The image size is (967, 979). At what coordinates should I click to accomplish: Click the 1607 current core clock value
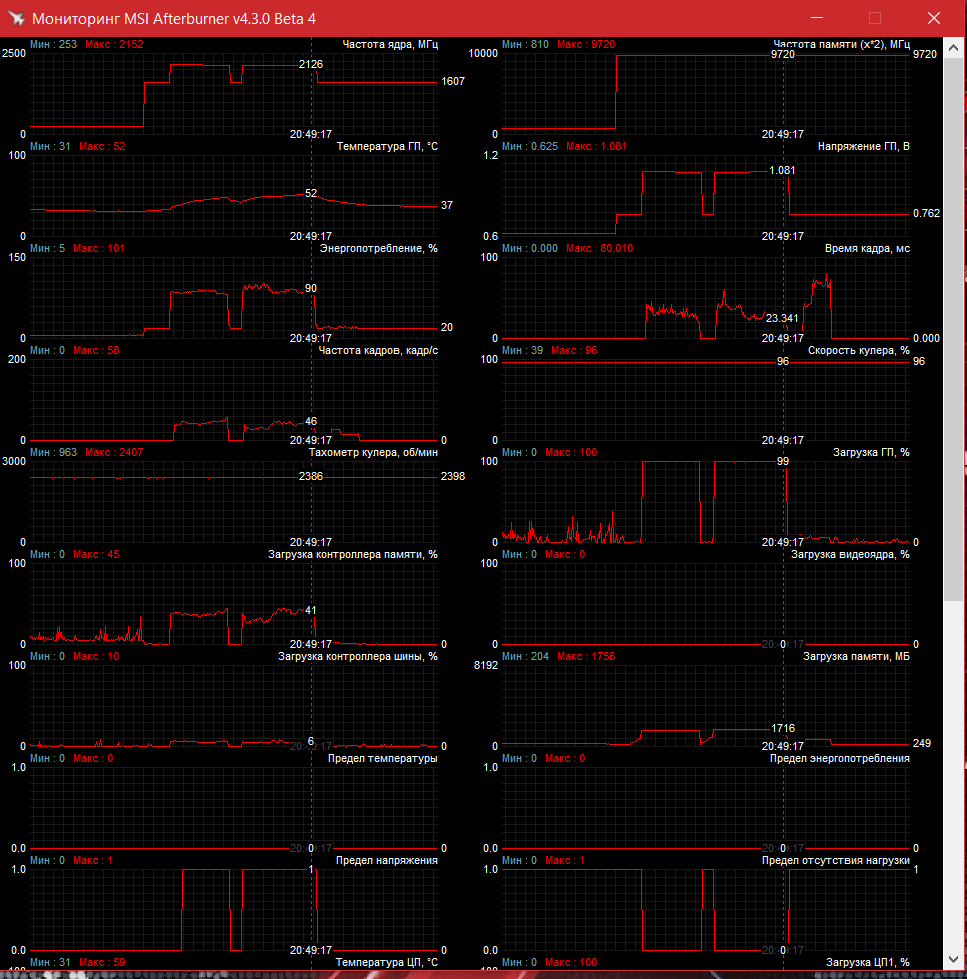453,81
